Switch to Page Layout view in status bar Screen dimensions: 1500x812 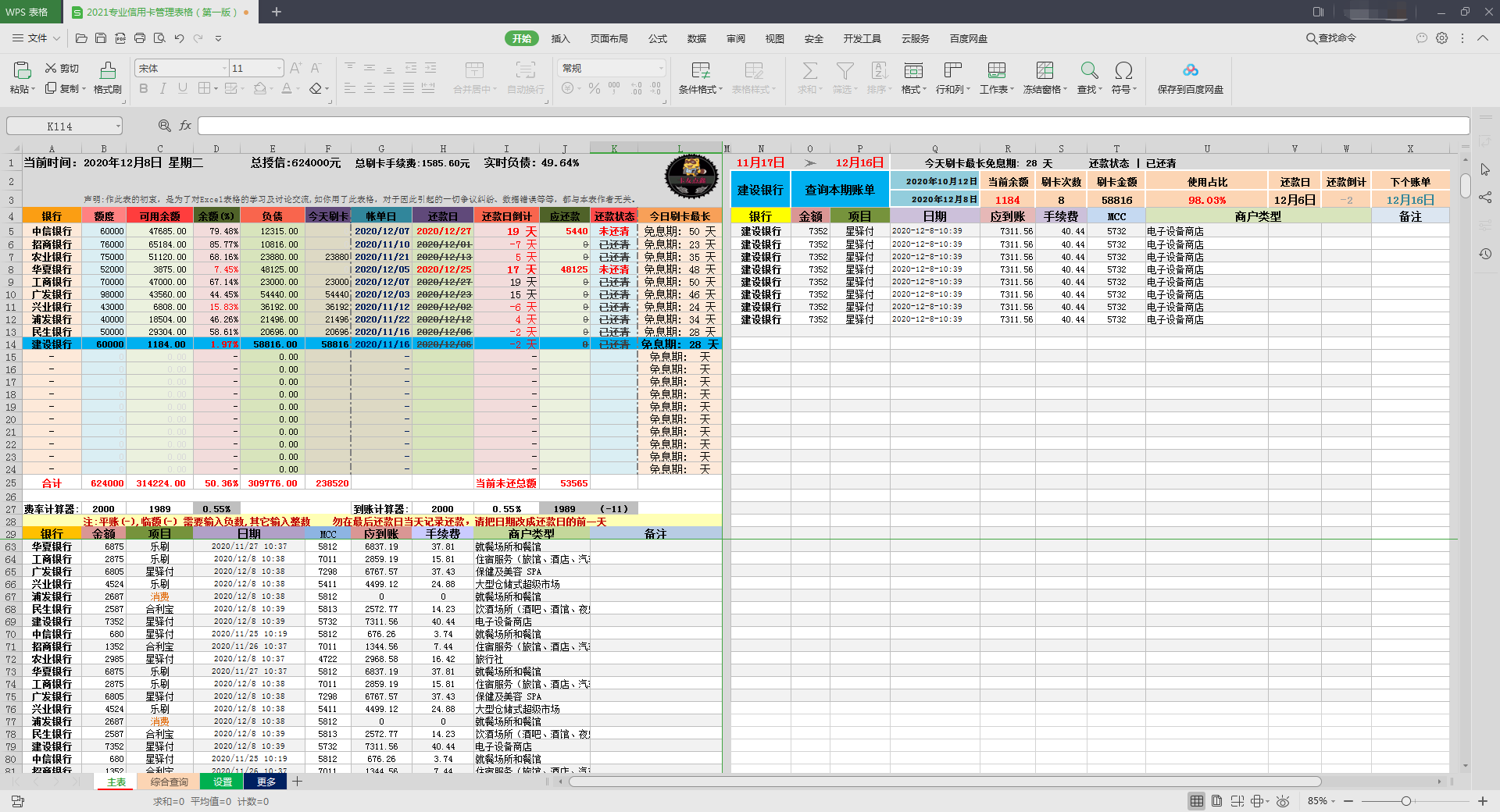tap(1216, 801)
